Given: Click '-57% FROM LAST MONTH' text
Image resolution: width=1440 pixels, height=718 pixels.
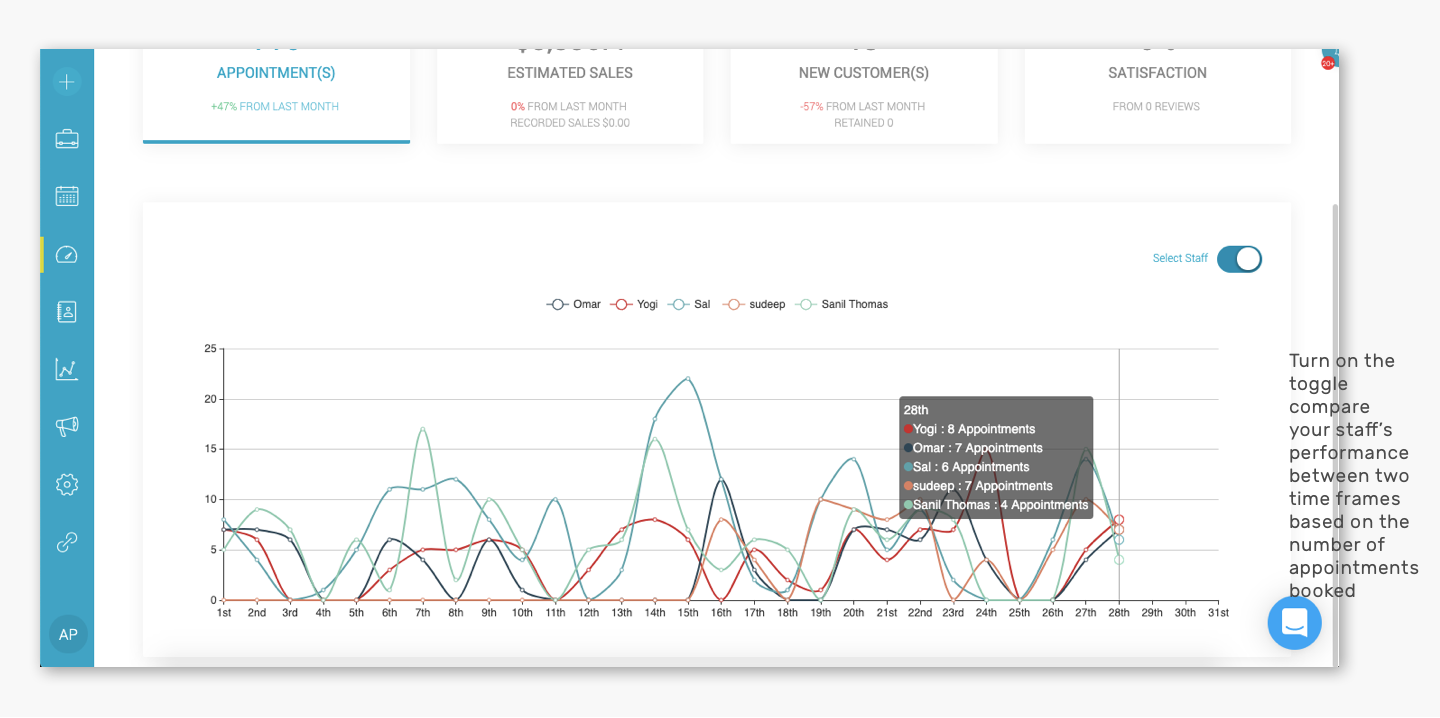Looking at the screenshot, I should coord(863,106).
